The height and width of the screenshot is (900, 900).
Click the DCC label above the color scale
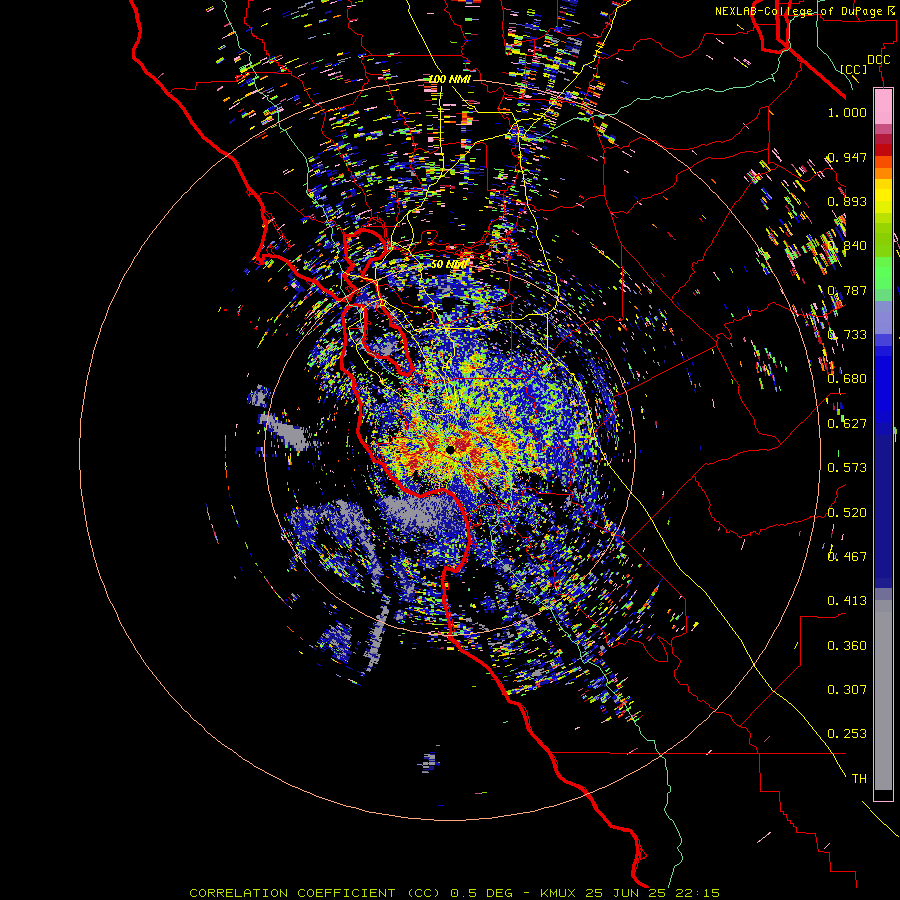point(878,60)
